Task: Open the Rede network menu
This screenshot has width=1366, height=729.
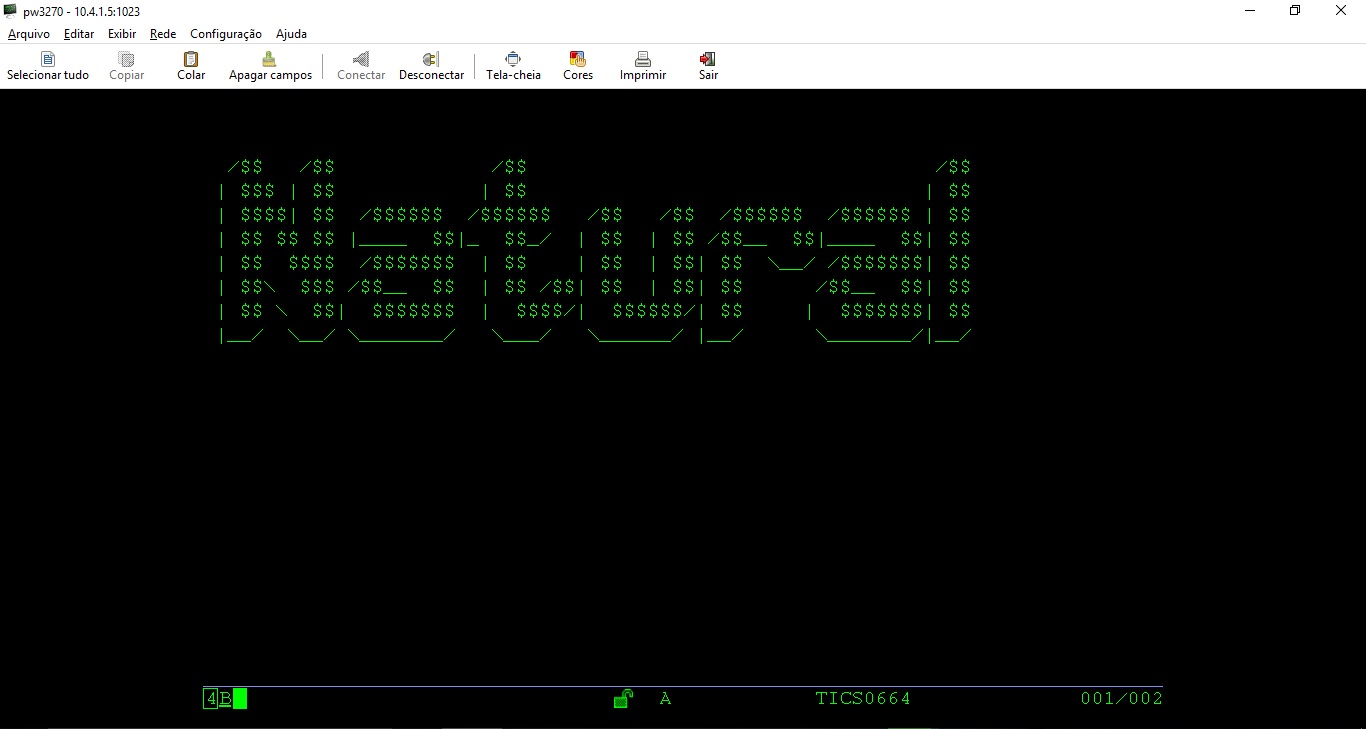Action: coord(162,33)
